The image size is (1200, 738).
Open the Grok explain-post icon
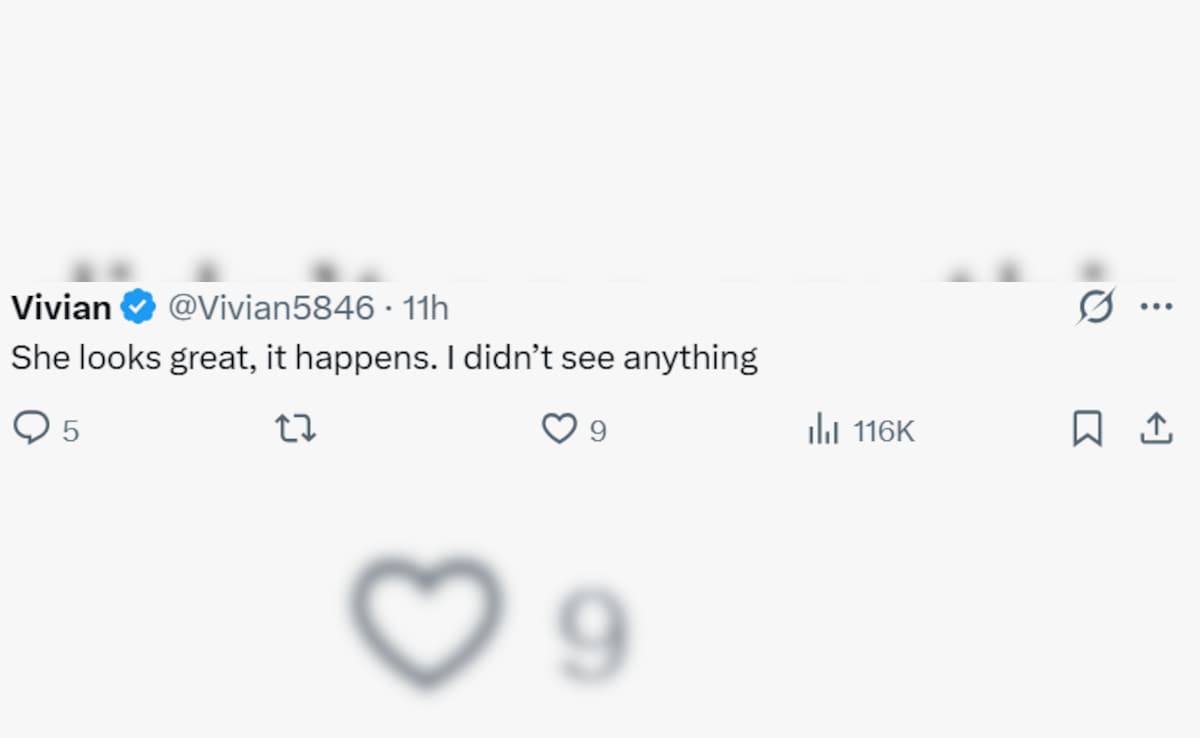[x=1095, y=308]
